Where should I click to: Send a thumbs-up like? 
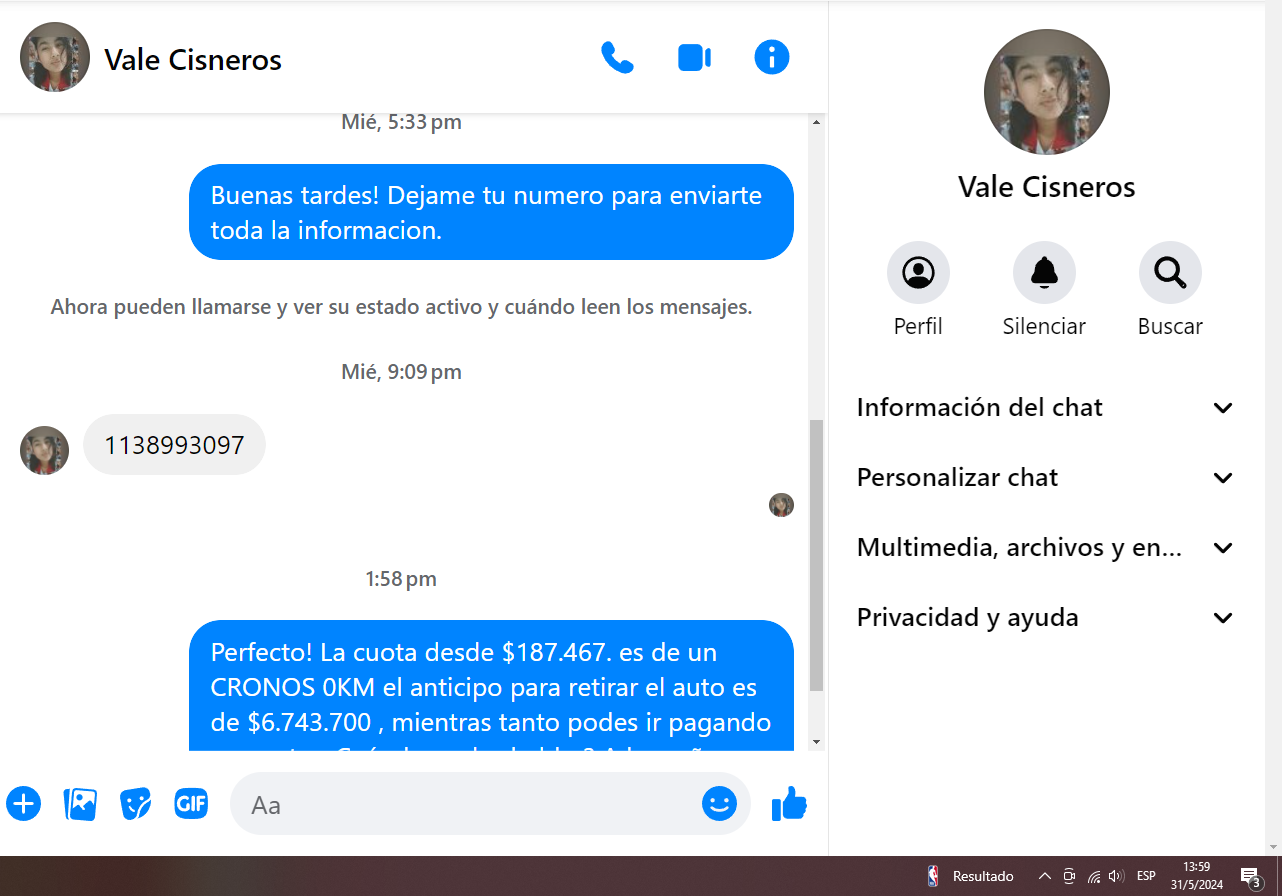[789, 803]
